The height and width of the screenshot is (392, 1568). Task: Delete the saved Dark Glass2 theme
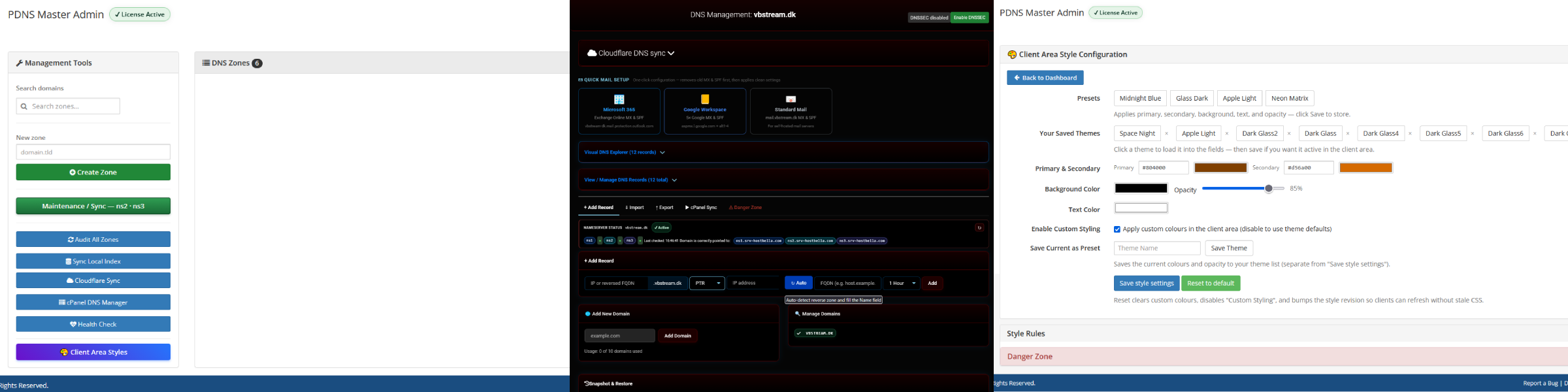coord(1289,134)
